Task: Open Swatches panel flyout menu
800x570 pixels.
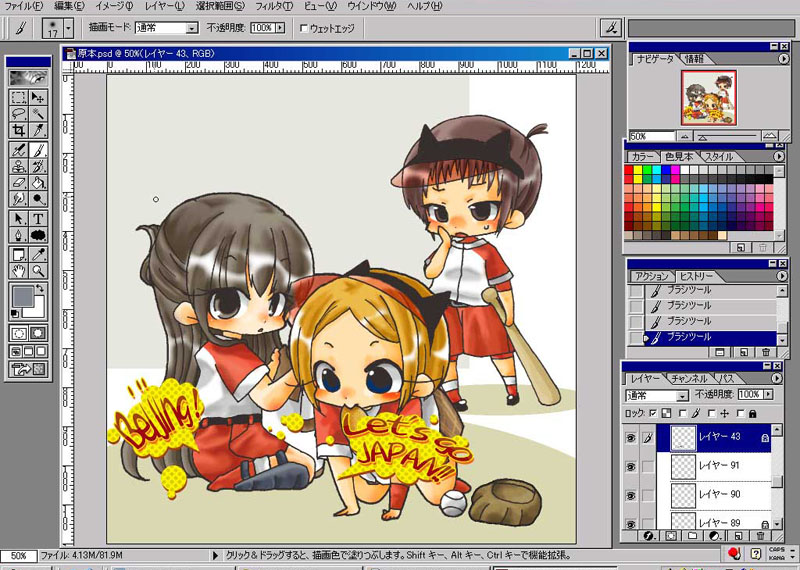Action: 779,157
